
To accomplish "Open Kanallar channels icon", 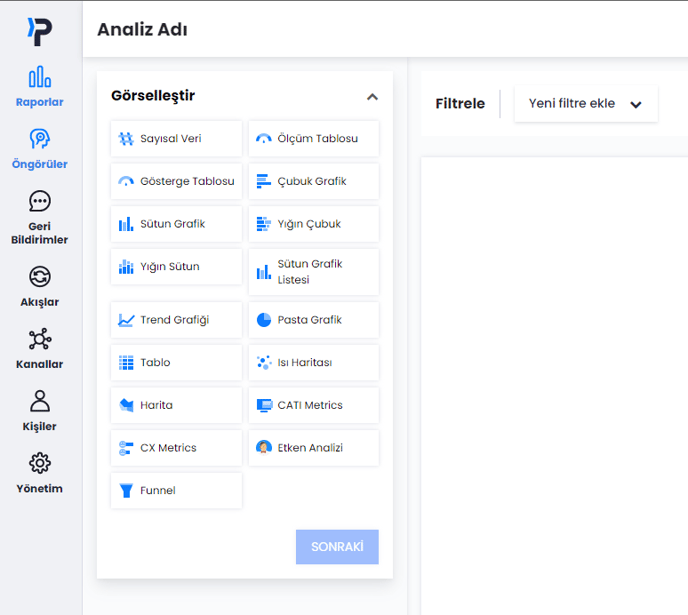I will click(40, 339).
